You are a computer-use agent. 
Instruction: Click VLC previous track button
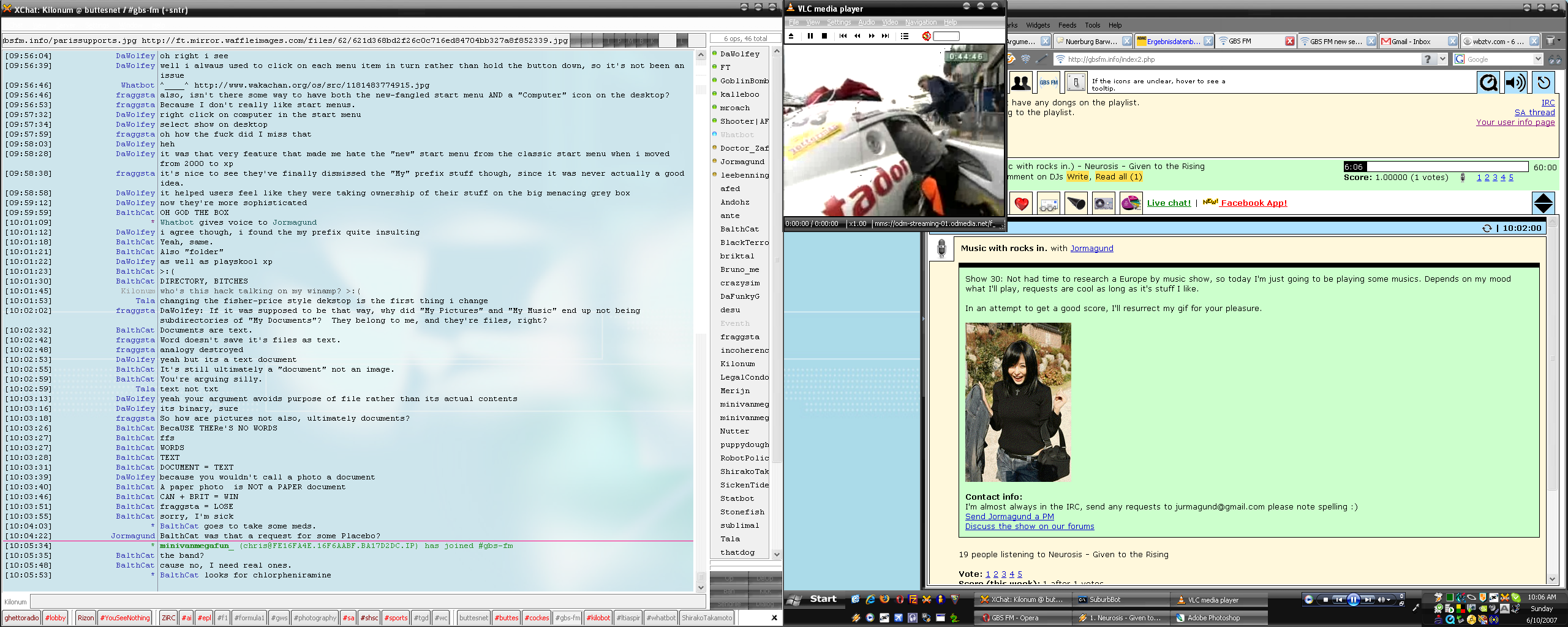pyautogui.click(x=843, y=36)
